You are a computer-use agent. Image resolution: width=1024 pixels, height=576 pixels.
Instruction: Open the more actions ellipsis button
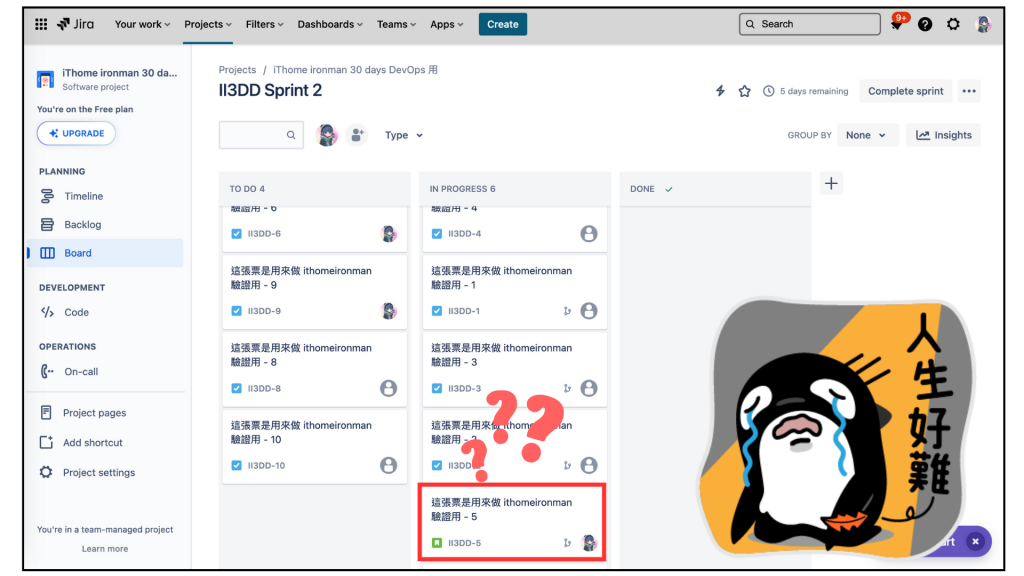pos(969,91)
